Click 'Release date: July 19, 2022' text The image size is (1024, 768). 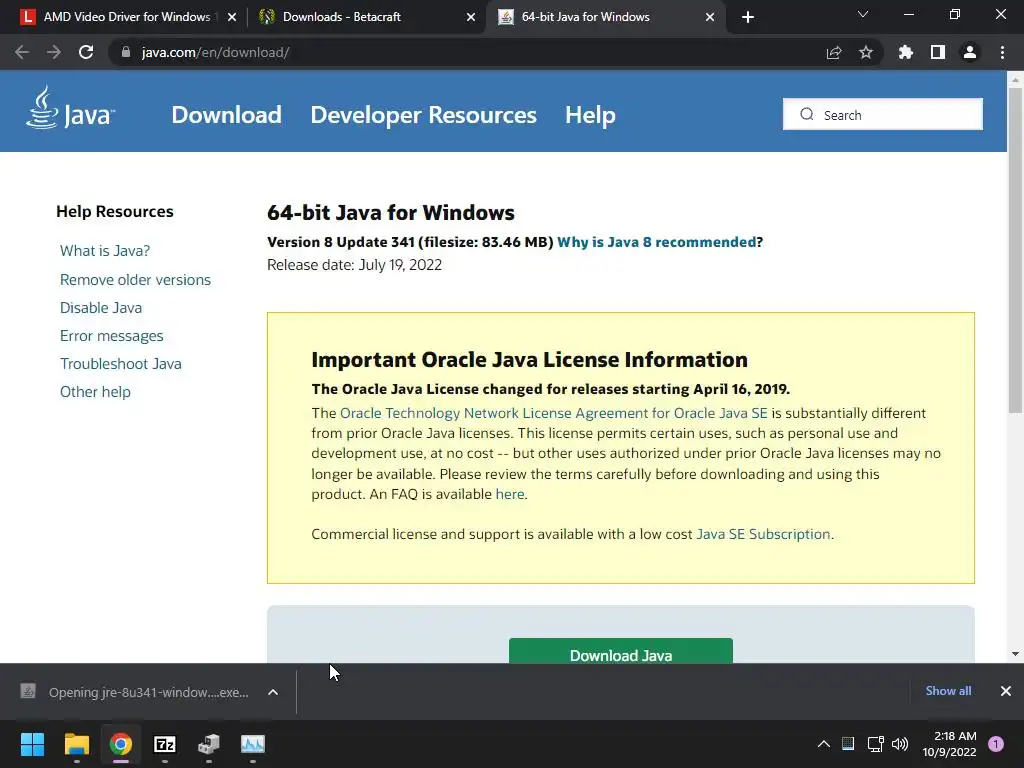coord(355,265)
